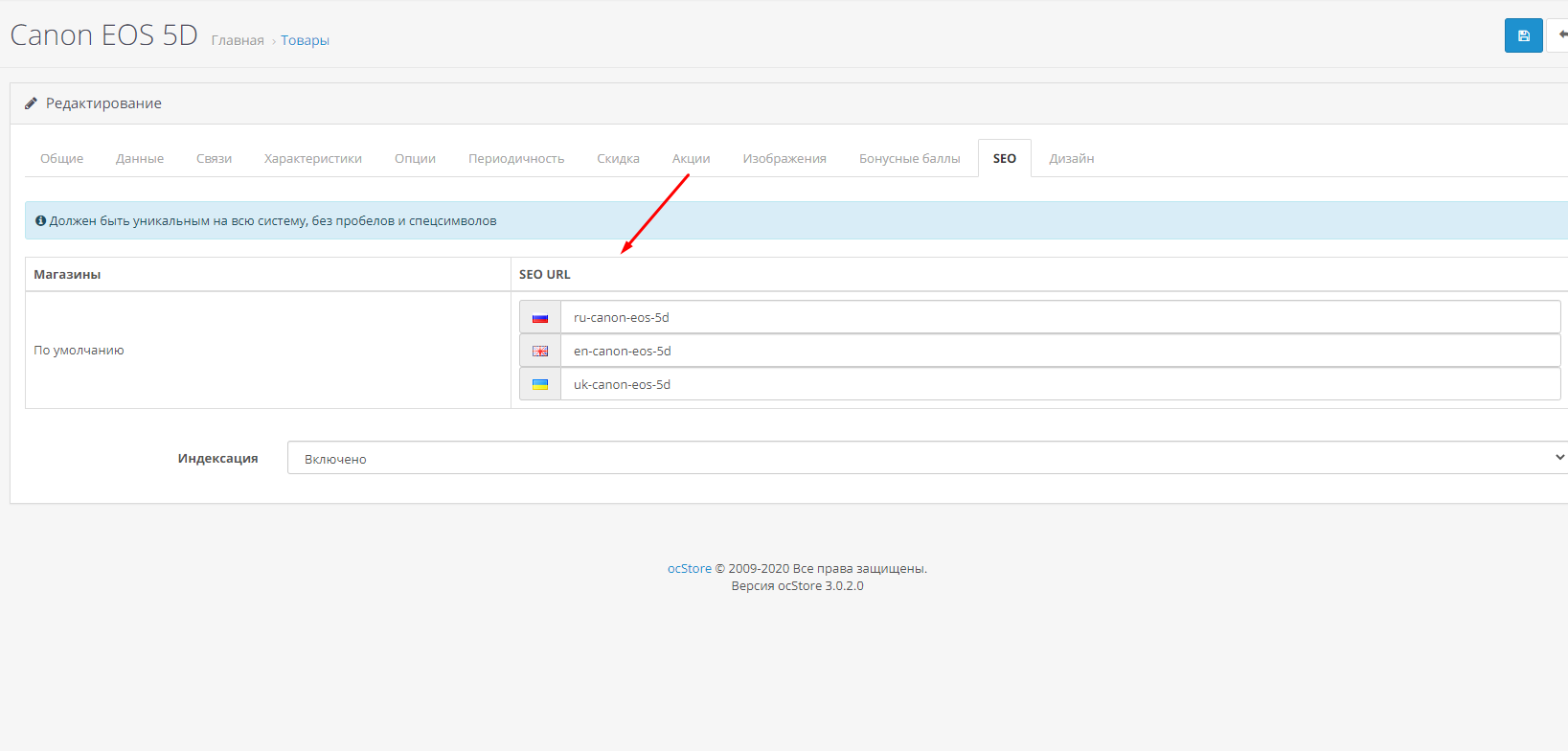
Task: Switch to the Бонусные баллы tab
Action: point(909,158)
